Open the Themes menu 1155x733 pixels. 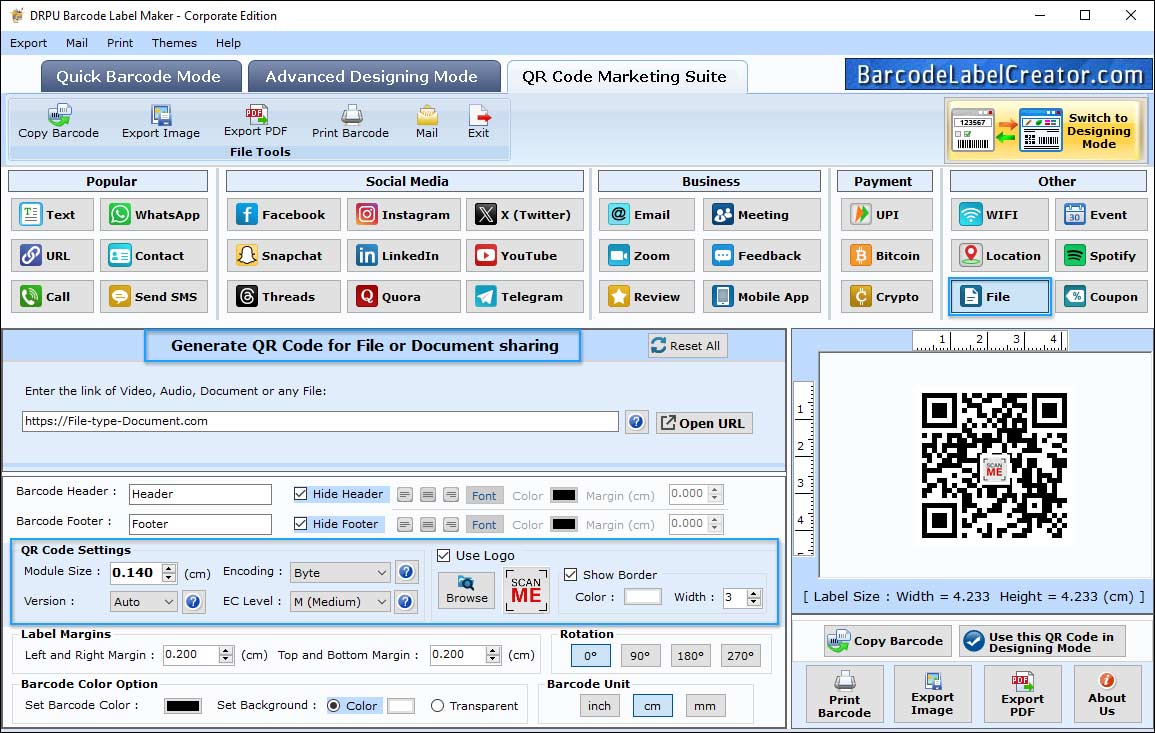coord(174,43)
